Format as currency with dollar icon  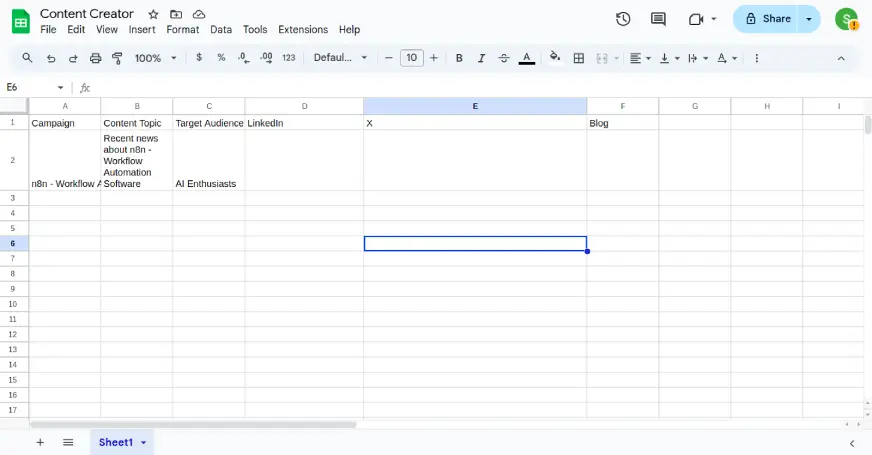click(x=199, y=57)
